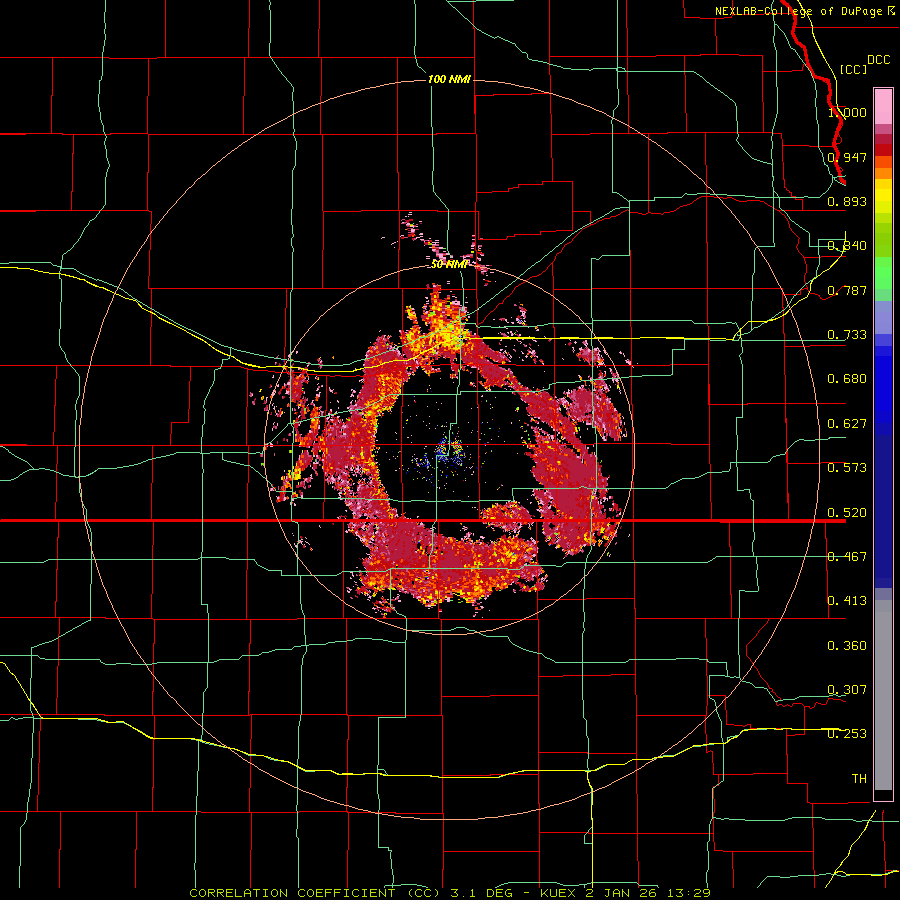Select the 0.307 scale value
Screen dimensions: 900x900
pyautogui.click(x=847, y=690)
